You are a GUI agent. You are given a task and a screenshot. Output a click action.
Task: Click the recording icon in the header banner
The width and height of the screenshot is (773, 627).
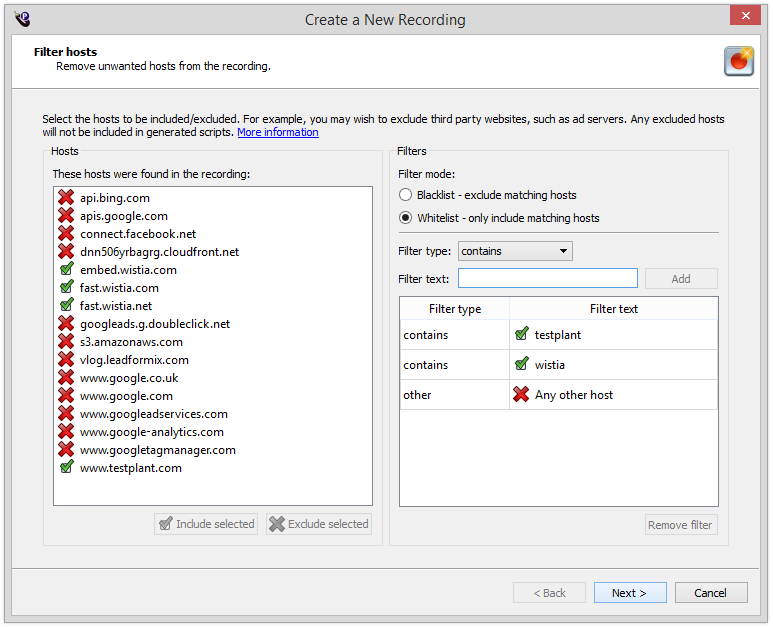739,61
